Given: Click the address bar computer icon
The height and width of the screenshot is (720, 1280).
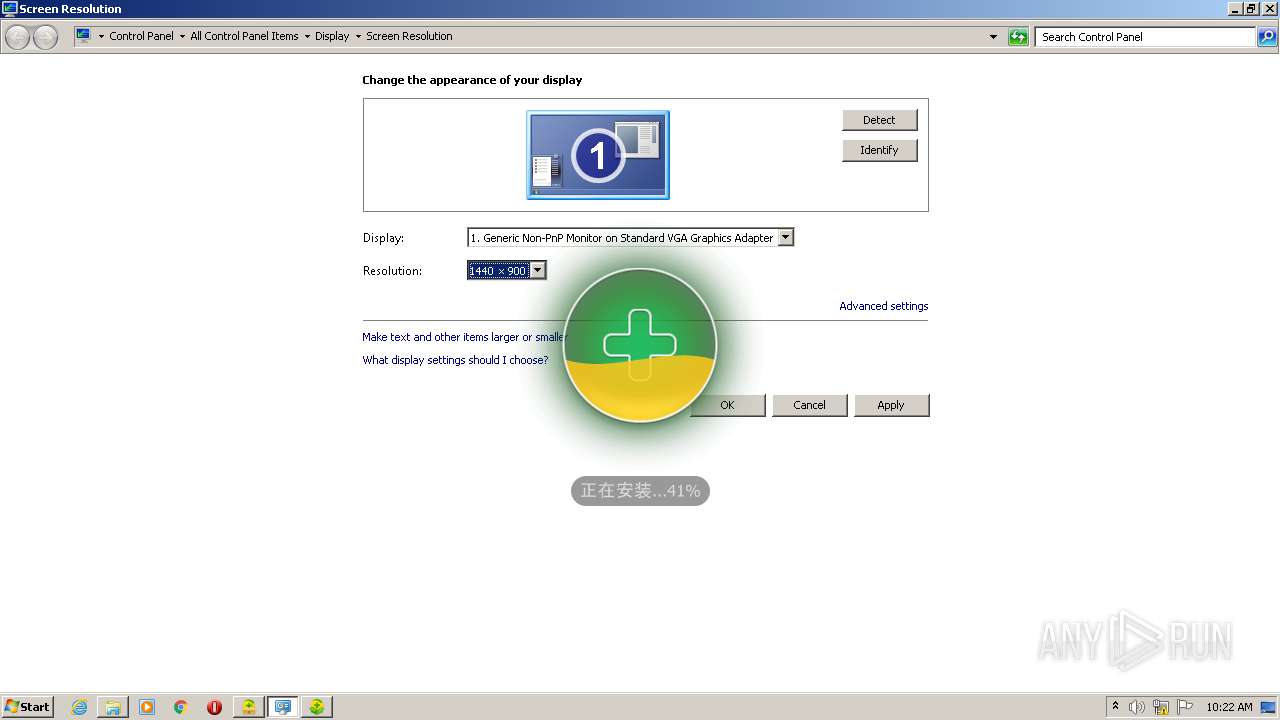Looking at the screenshot, I should coord(83,36).
